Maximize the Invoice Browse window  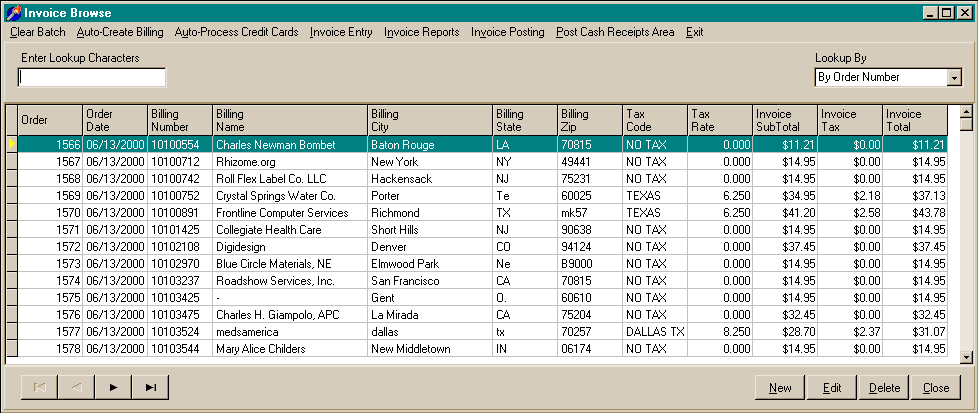pyautogui.click(x=948, y=13)
